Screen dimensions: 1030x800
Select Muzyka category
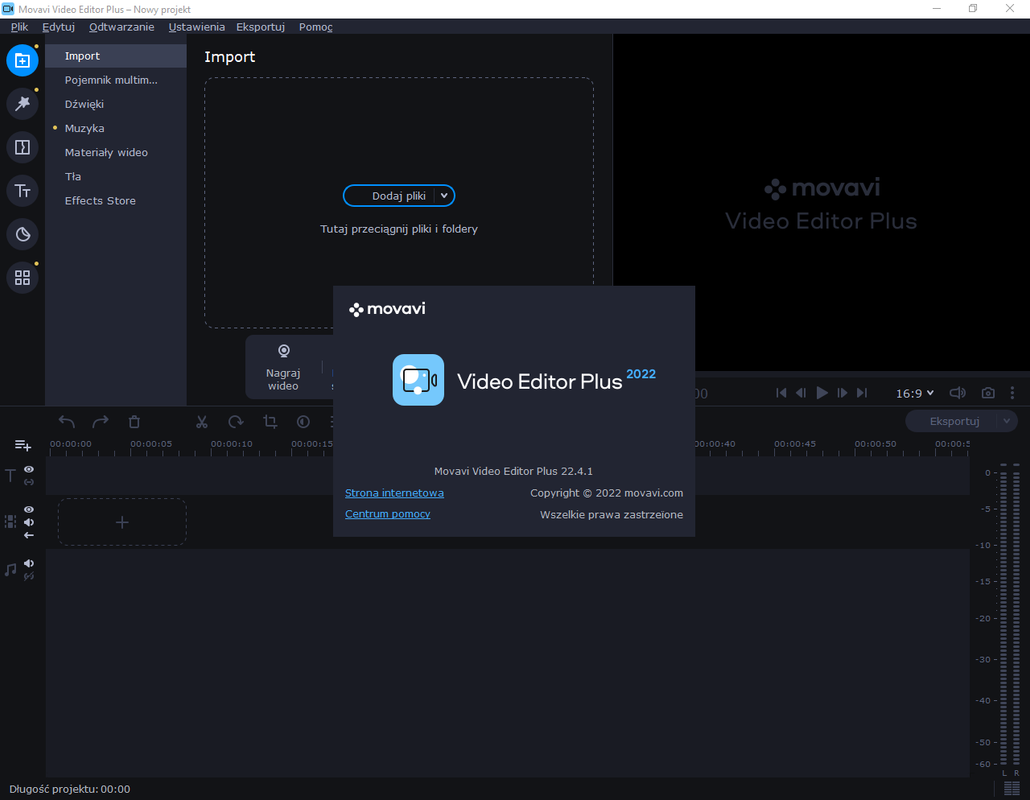point(116,128)
